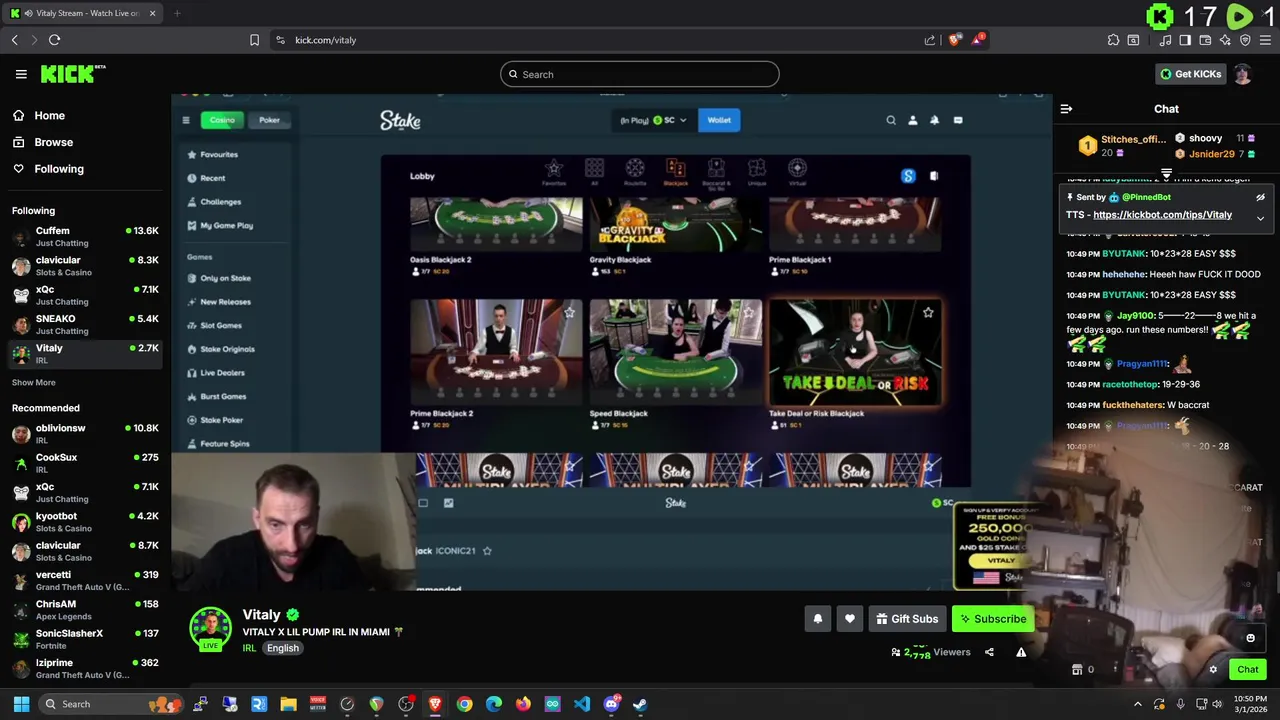Click the English language tag
Viewport: 1280px width, 720px height.
point(283,648)
